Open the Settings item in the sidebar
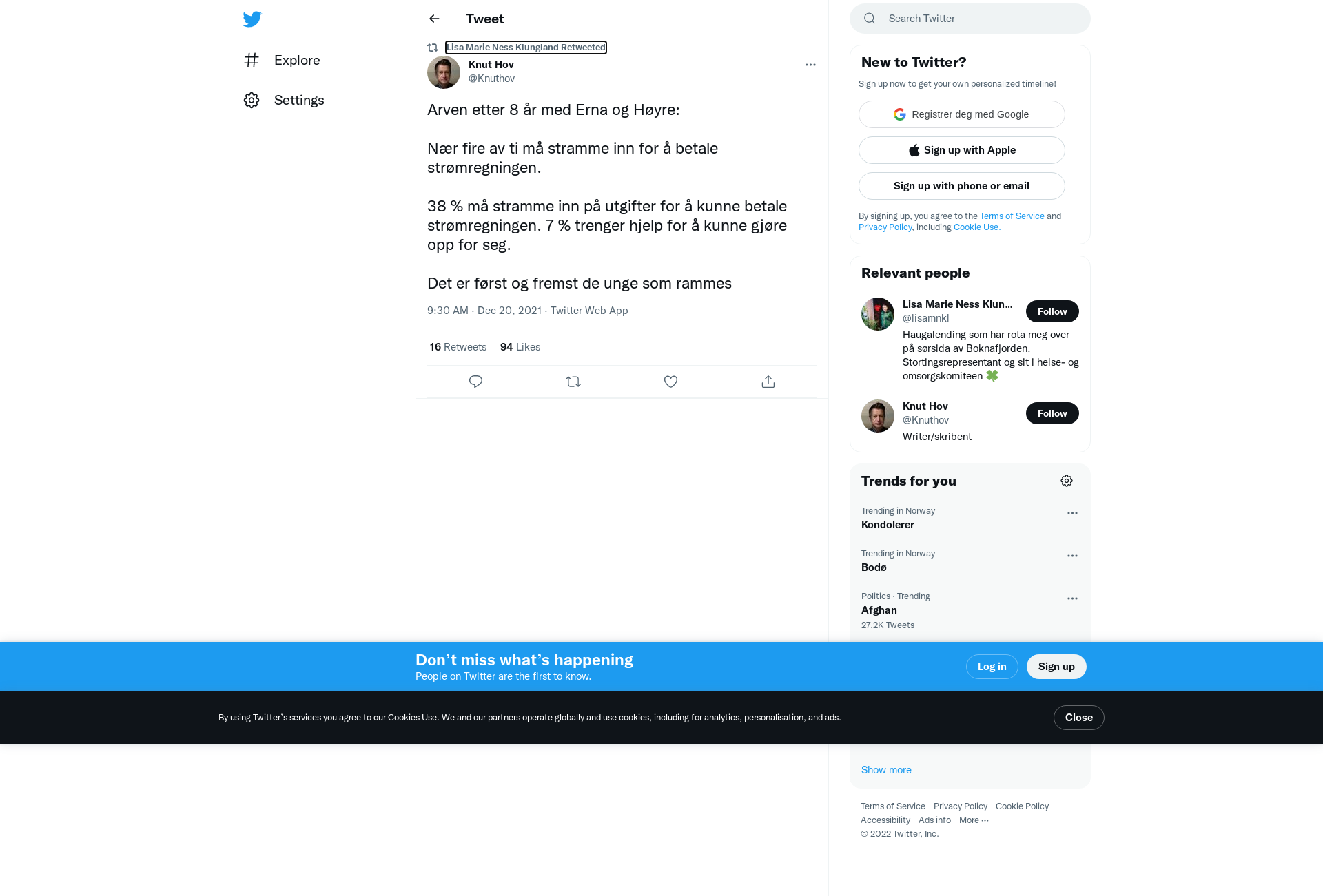This screenshot has height=896, width=1323. pyautogui.click(x=284, y=100)
